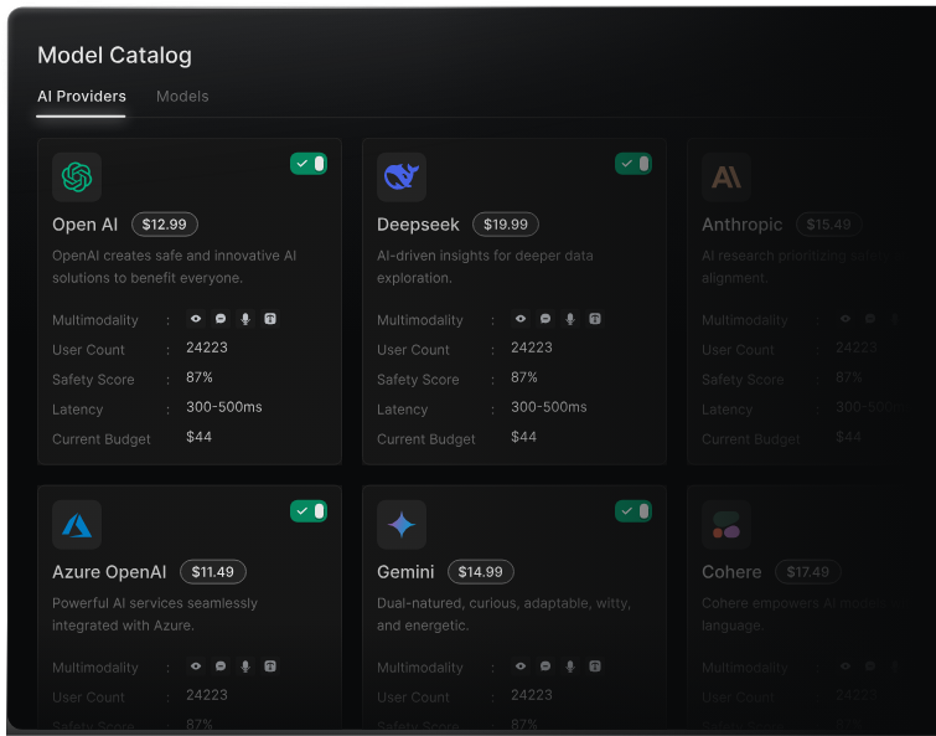
Task: Click the Anthropic logo icon
Action: pos(726,177)
